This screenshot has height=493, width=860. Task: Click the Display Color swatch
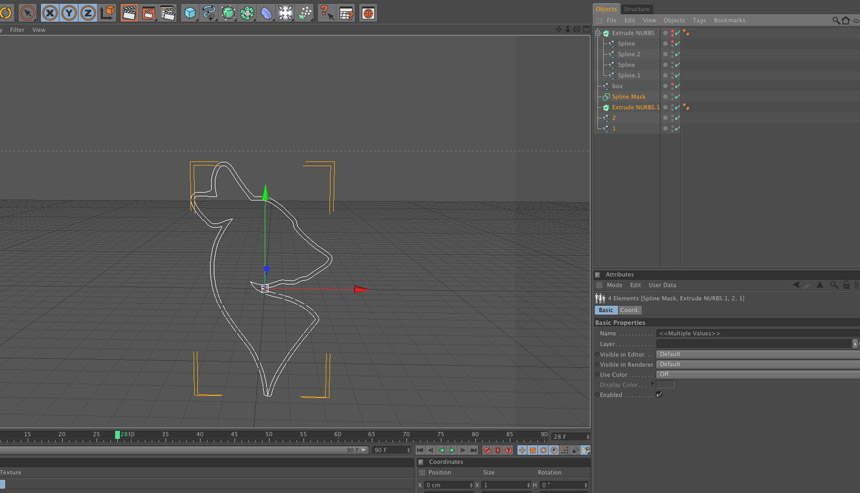665,384
